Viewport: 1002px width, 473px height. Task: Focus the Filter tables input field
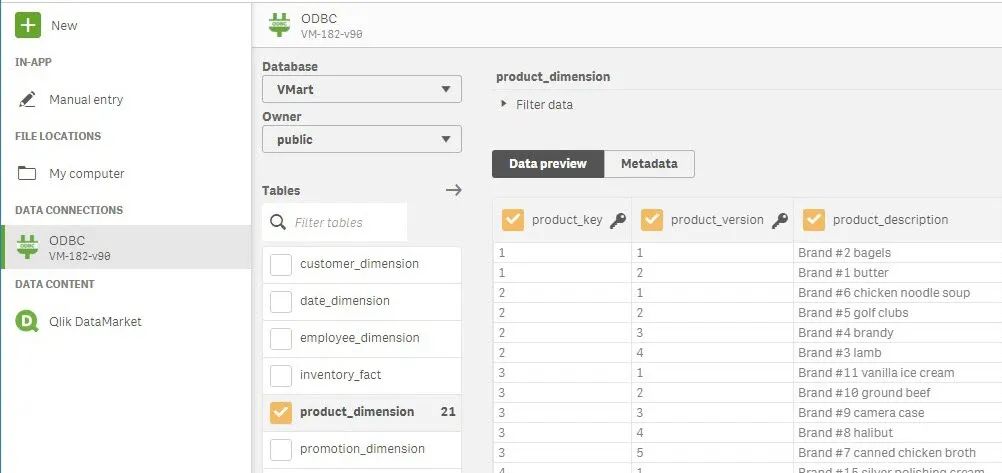[x=345, y=223]
